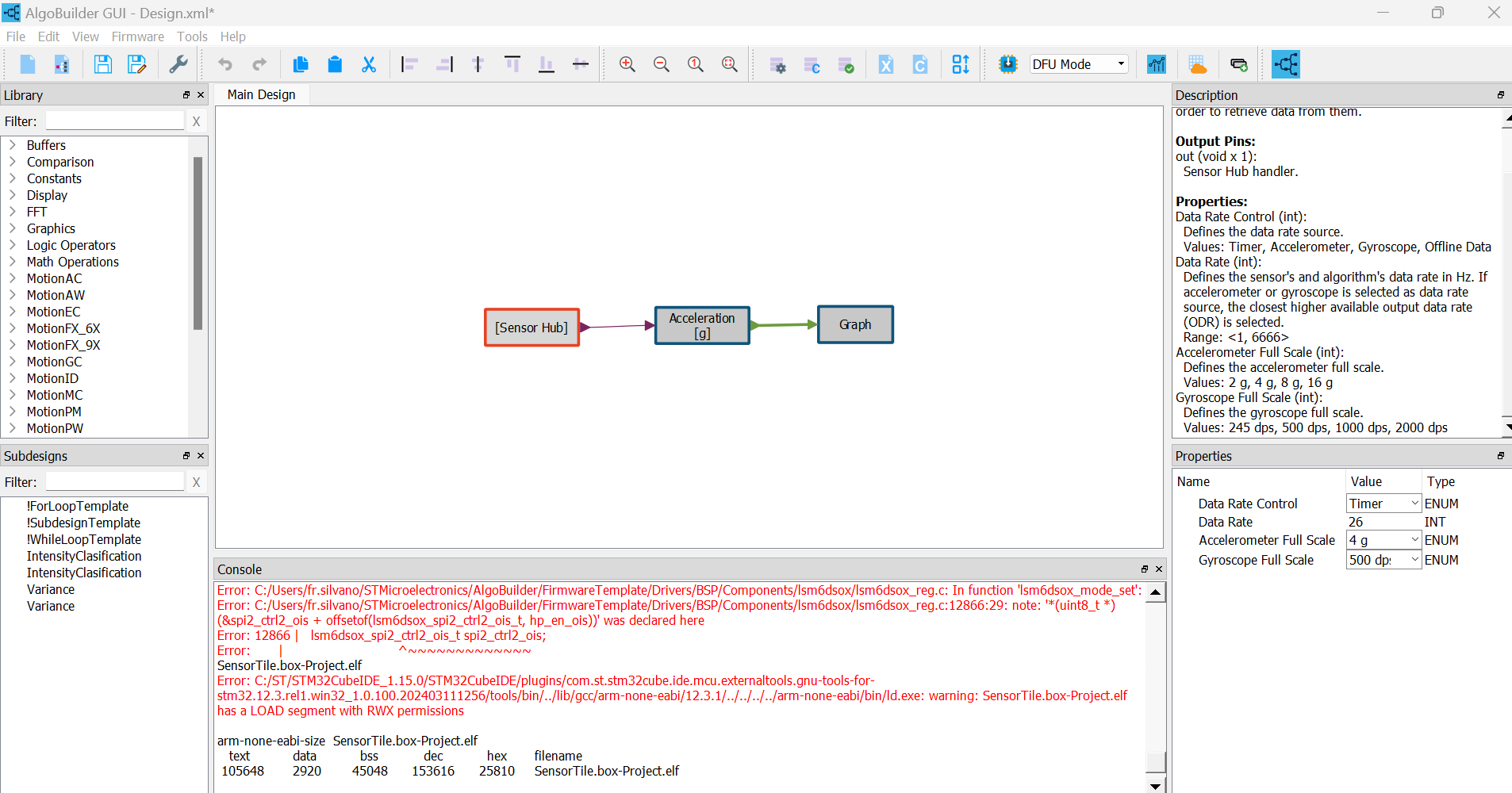Open the Firmware menu
This screenshot has width=1512, height=793.
pos(137,36)
